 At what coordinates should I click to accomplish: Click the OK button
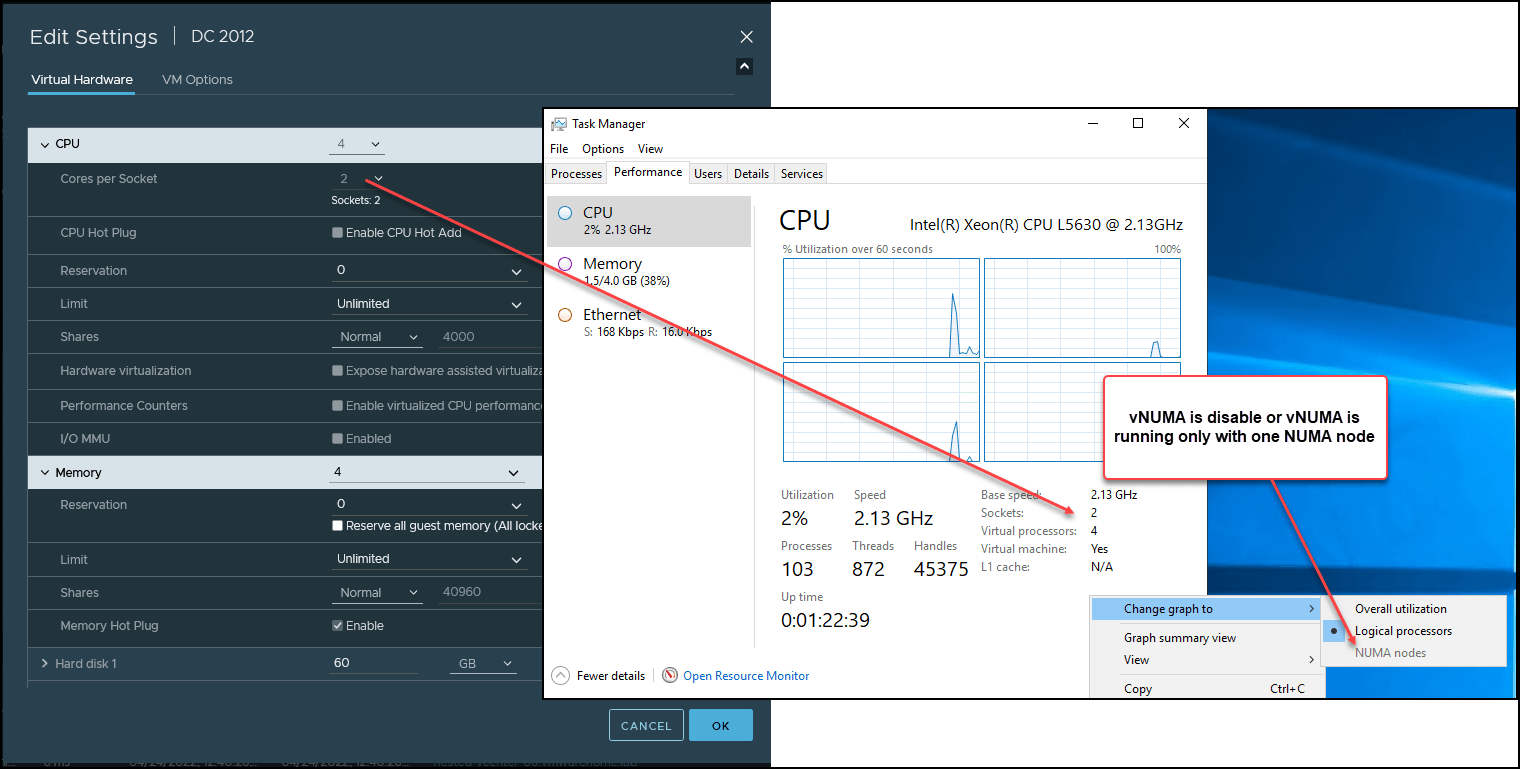point(721,726)
